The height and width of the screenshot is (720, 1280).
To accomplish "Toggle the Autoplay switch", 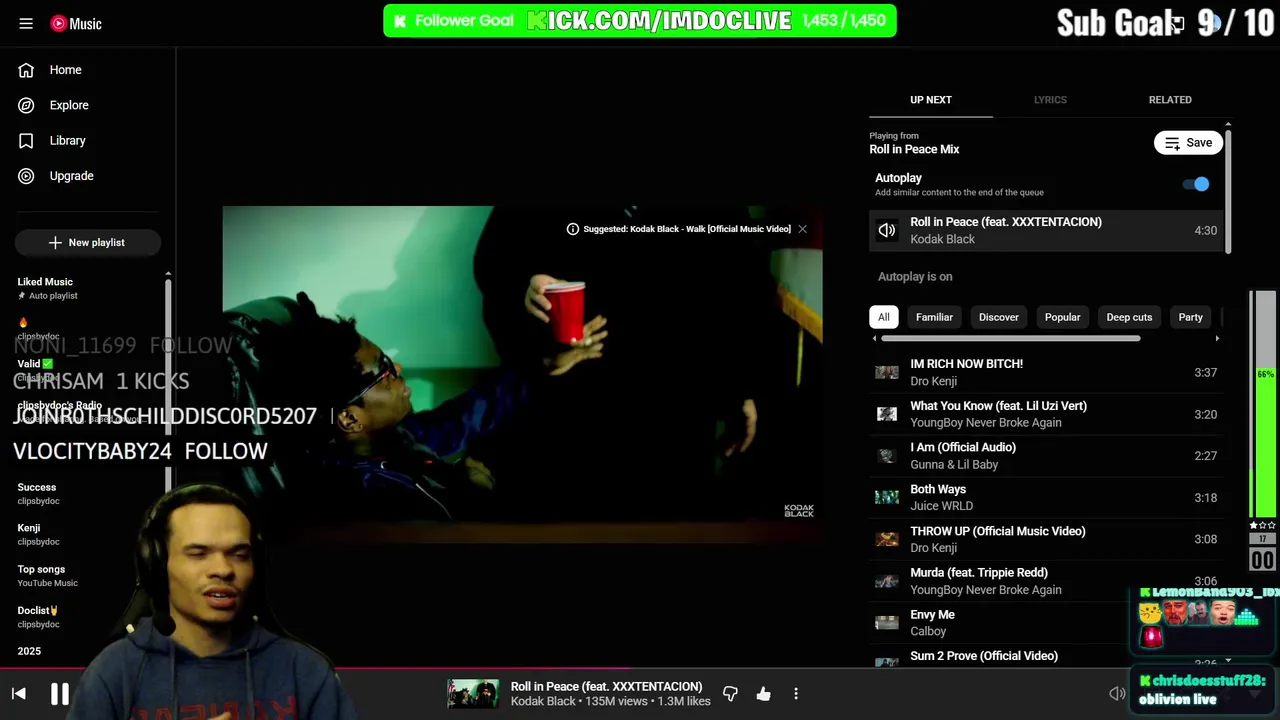I will (x=1196, y=184).
